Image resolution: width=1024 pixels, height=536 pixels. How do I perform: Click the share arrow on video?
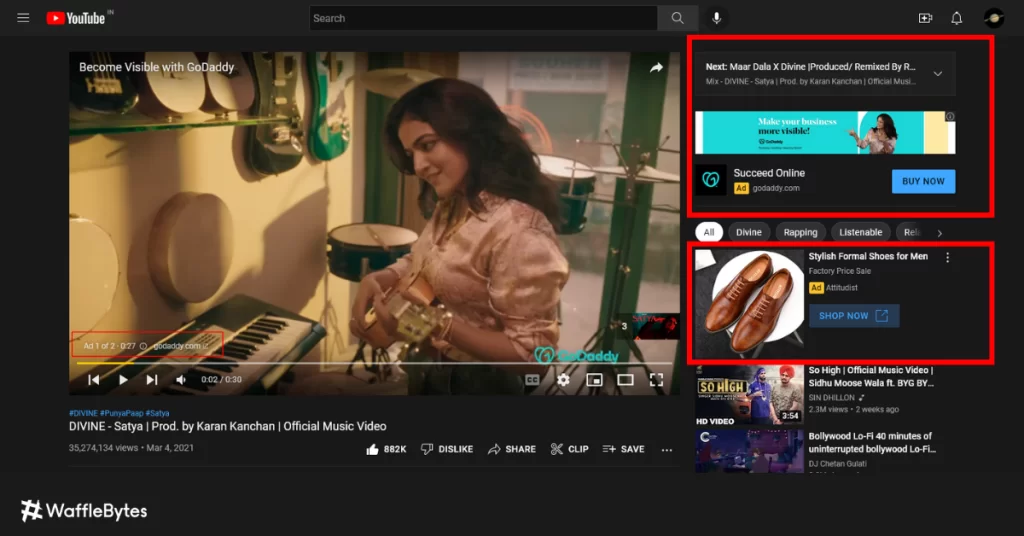[x=656, y=68]
